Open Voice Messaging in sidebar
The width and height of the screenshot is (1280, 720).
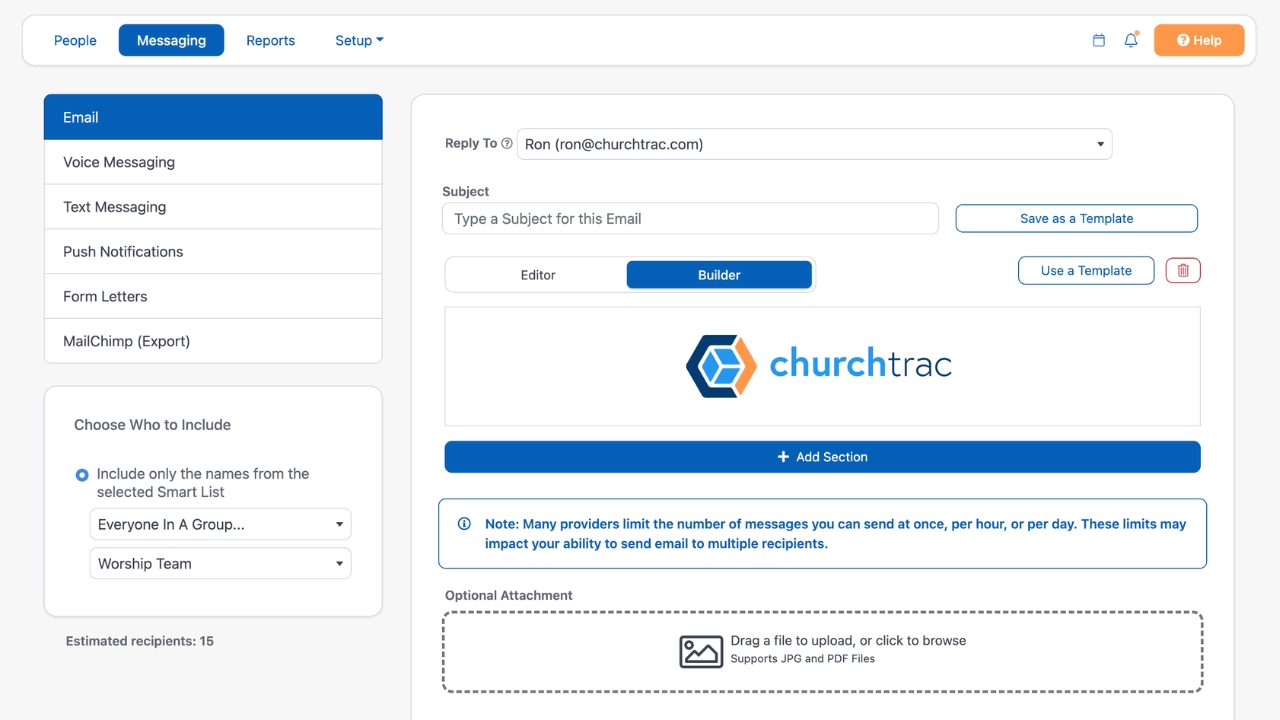(x=213, y=162)
